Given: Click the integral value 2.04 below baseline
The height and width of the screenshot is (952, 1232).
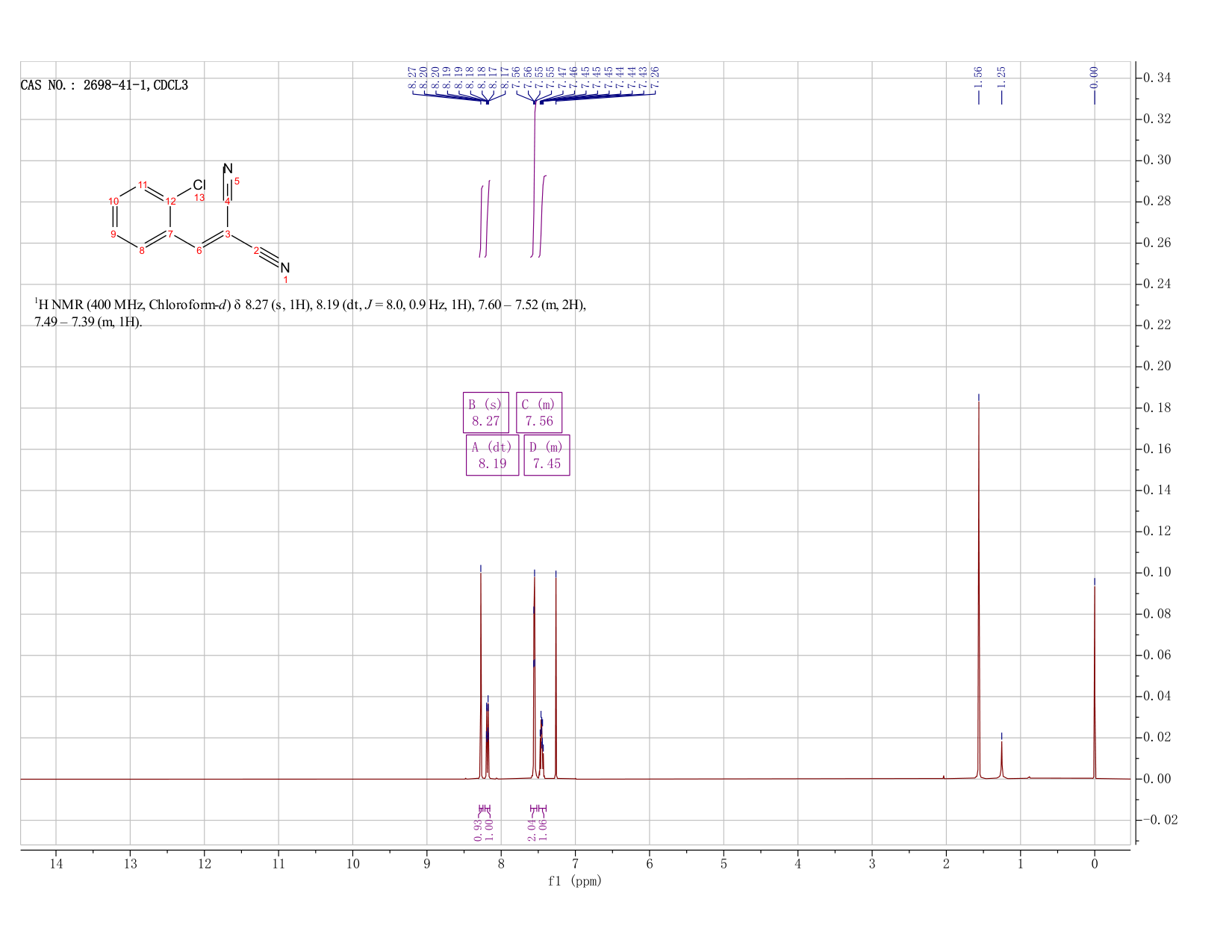Looking at the screenshot, I should pyautogui.click(x=532, y=830).
